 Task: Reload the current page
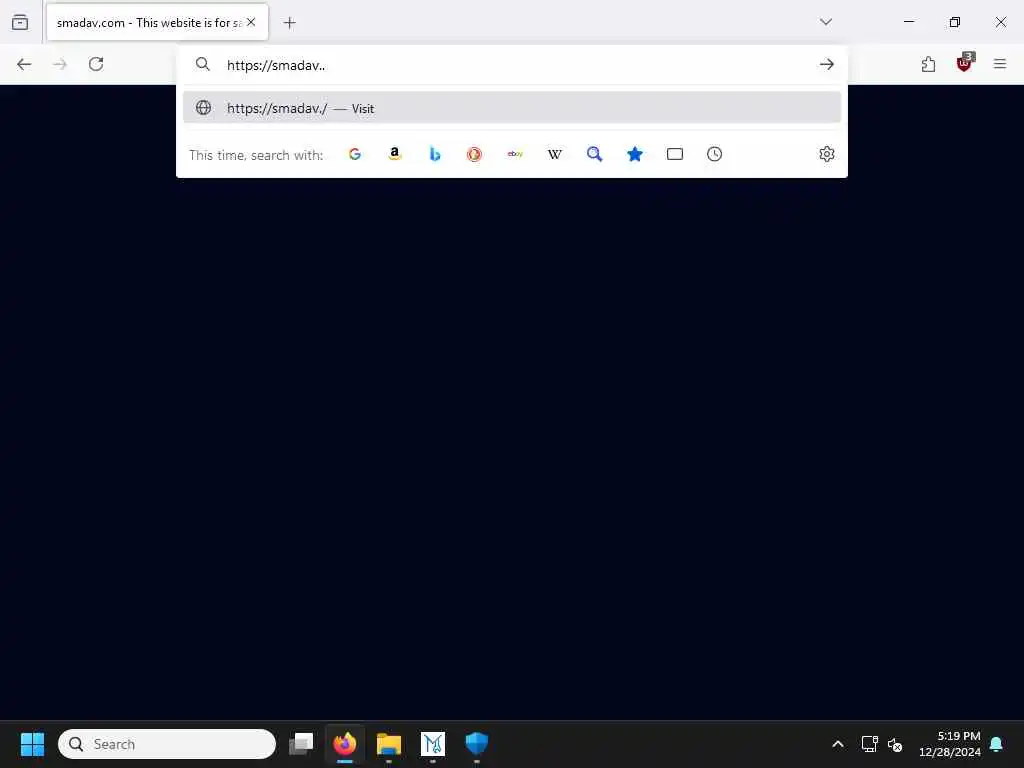(96, 64)
